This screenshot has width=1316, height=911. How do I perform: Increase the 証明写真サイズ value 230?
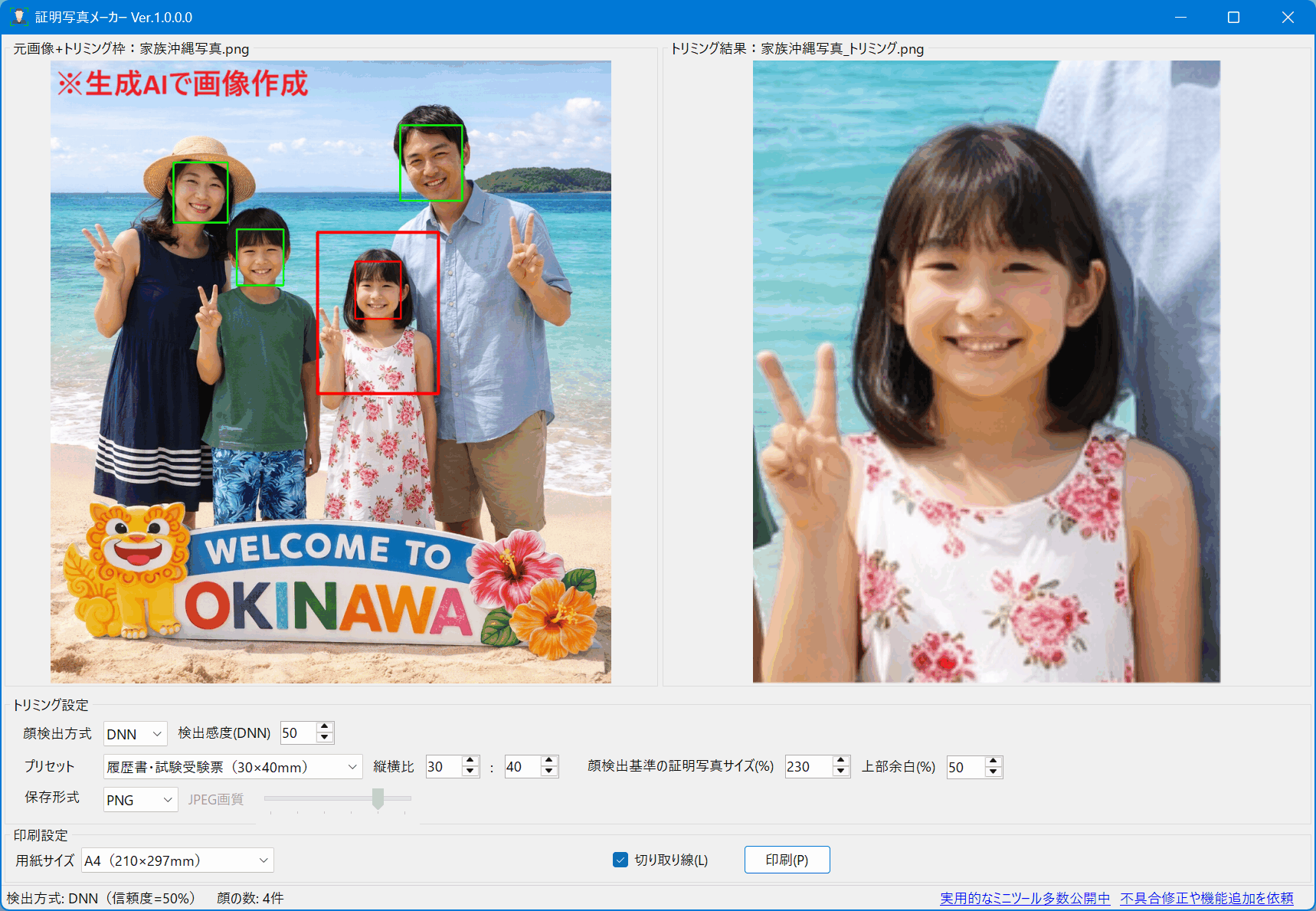coord(840,761)
